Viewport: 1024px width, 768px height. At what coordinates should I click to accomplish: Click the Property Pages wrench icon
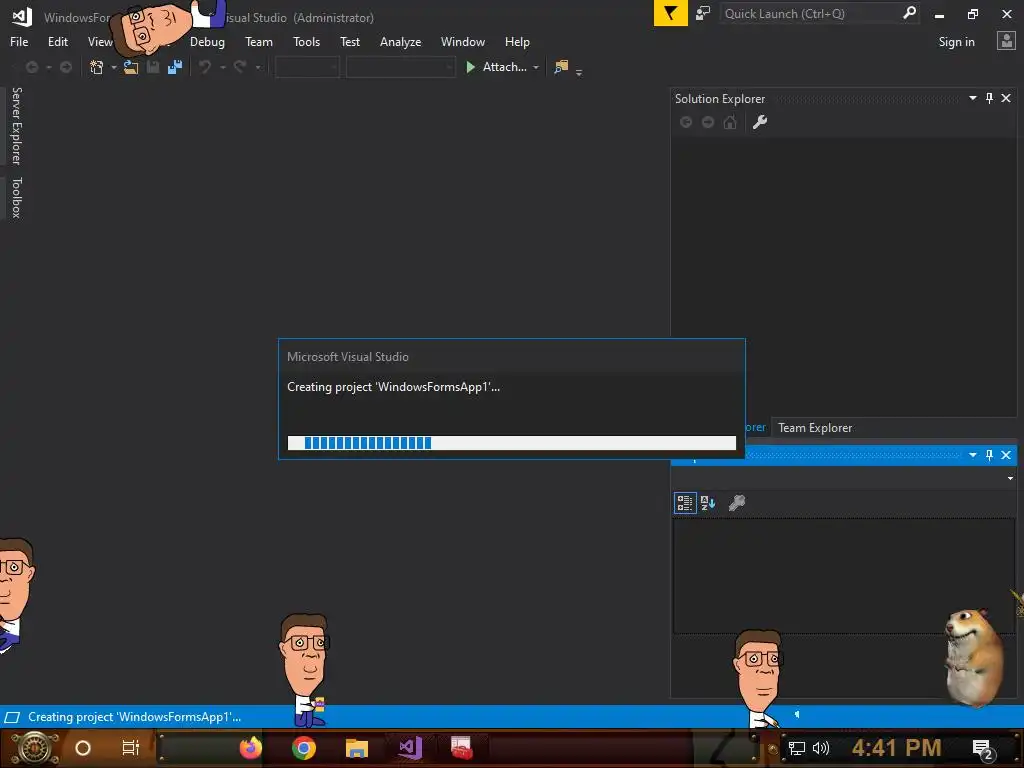pyautogui.click(x=737, y=503)
